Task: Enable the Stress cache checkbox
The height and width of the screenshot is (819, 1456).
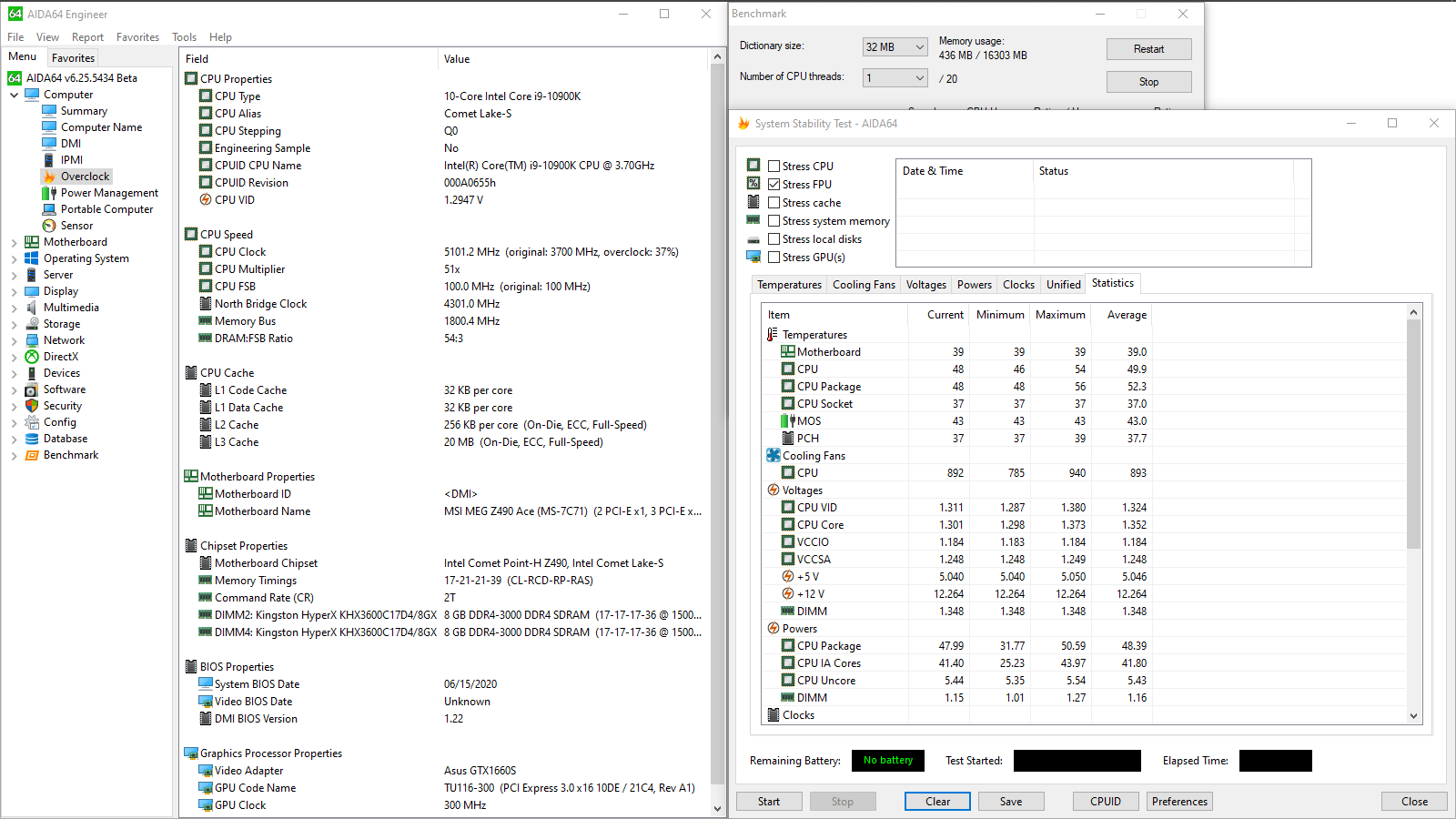Action: 774,203
